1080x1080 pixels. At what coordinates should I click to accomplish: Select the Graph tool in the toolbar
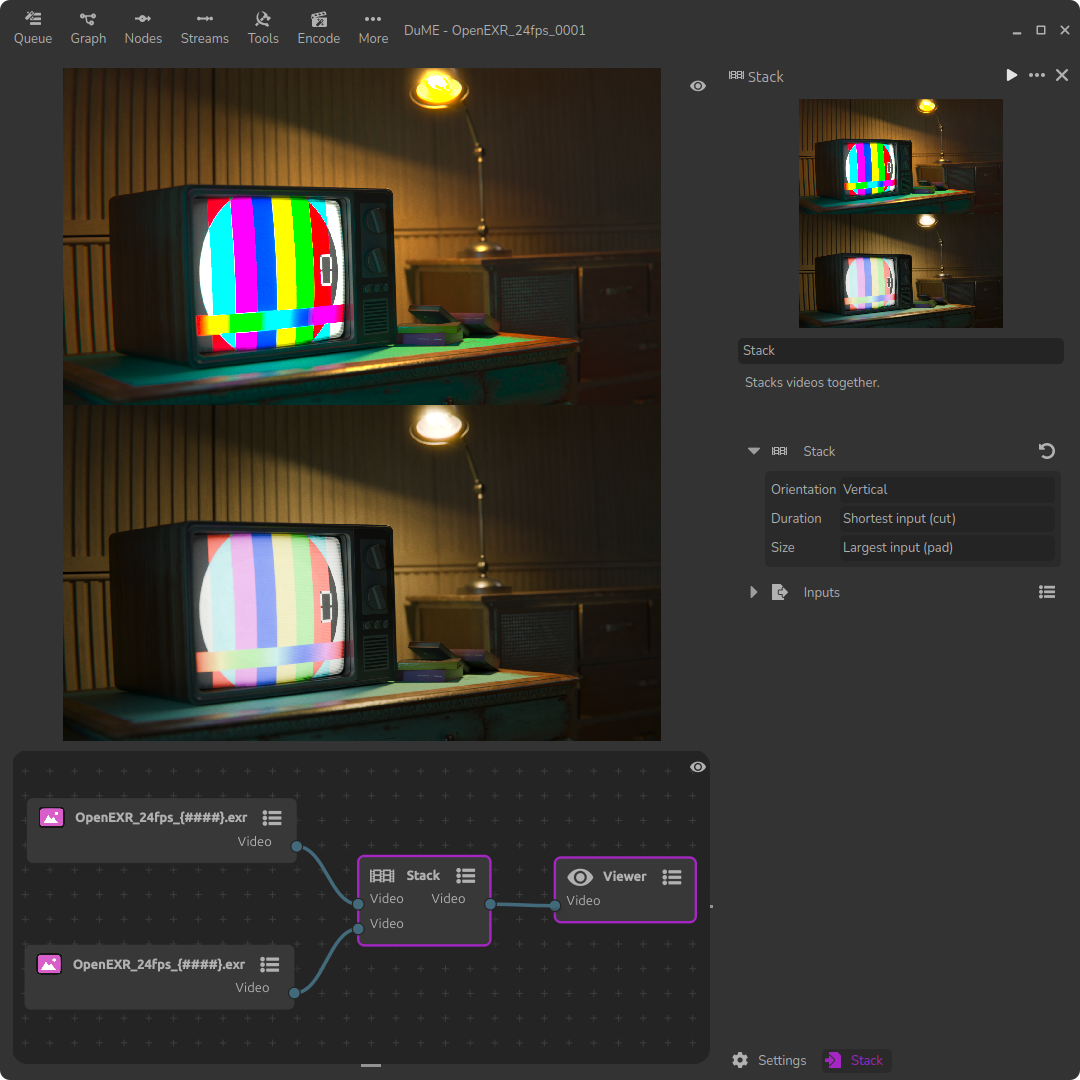pos(87,27)
